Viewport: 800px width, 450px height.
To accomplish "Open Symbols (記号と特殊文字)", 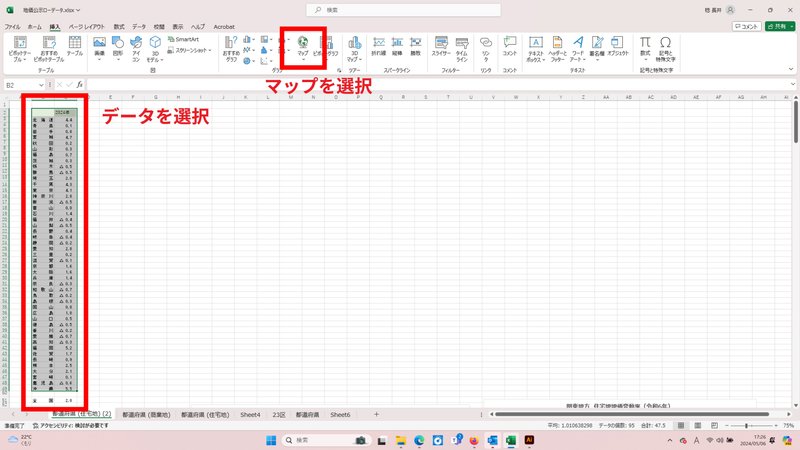I will [x=665, y=49].
